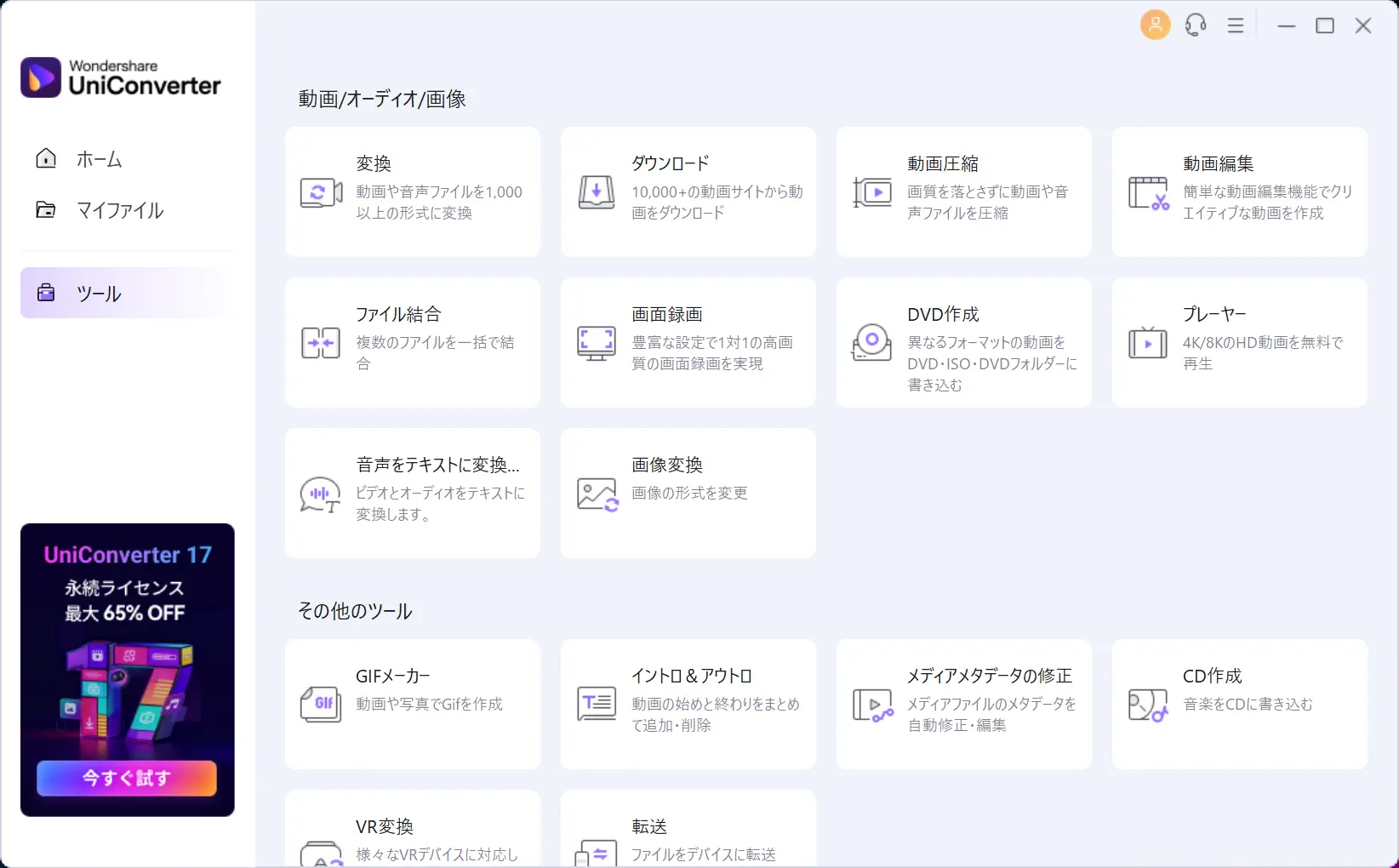The height and width of the screenshot is (868, 1399).
Task: Switch to the マイファイル section
Action: [119, 210]
